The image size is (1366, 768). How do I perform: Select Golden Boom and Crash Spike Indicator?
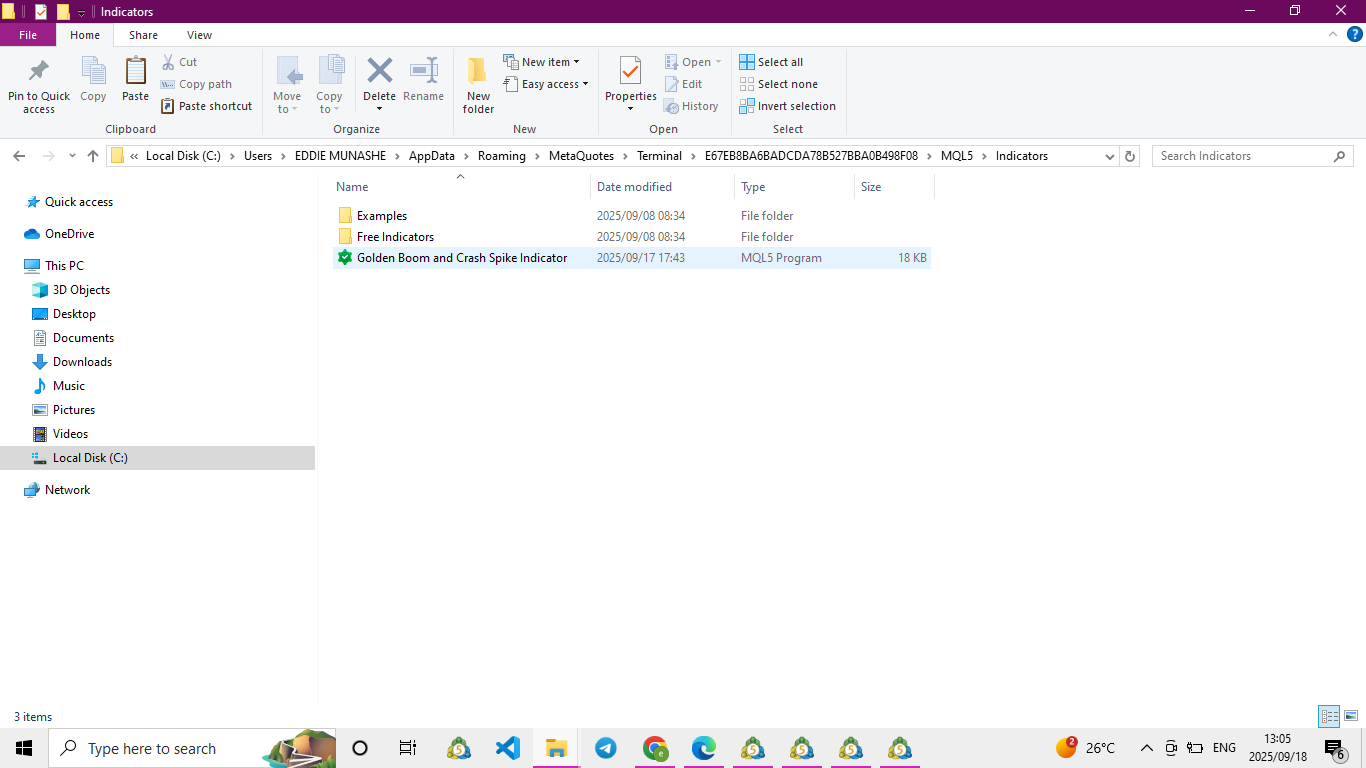point(632,258)
